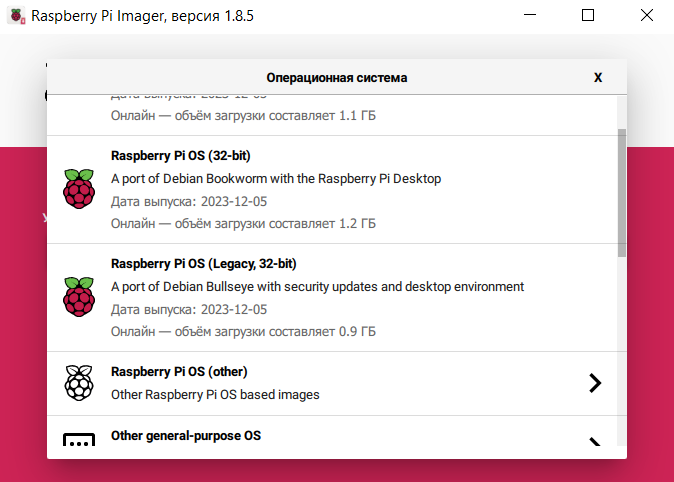The width and height of the screenshot is (674, 482).
Task: Click the operating system list scrollbar thumb
Action: [622, 193]
